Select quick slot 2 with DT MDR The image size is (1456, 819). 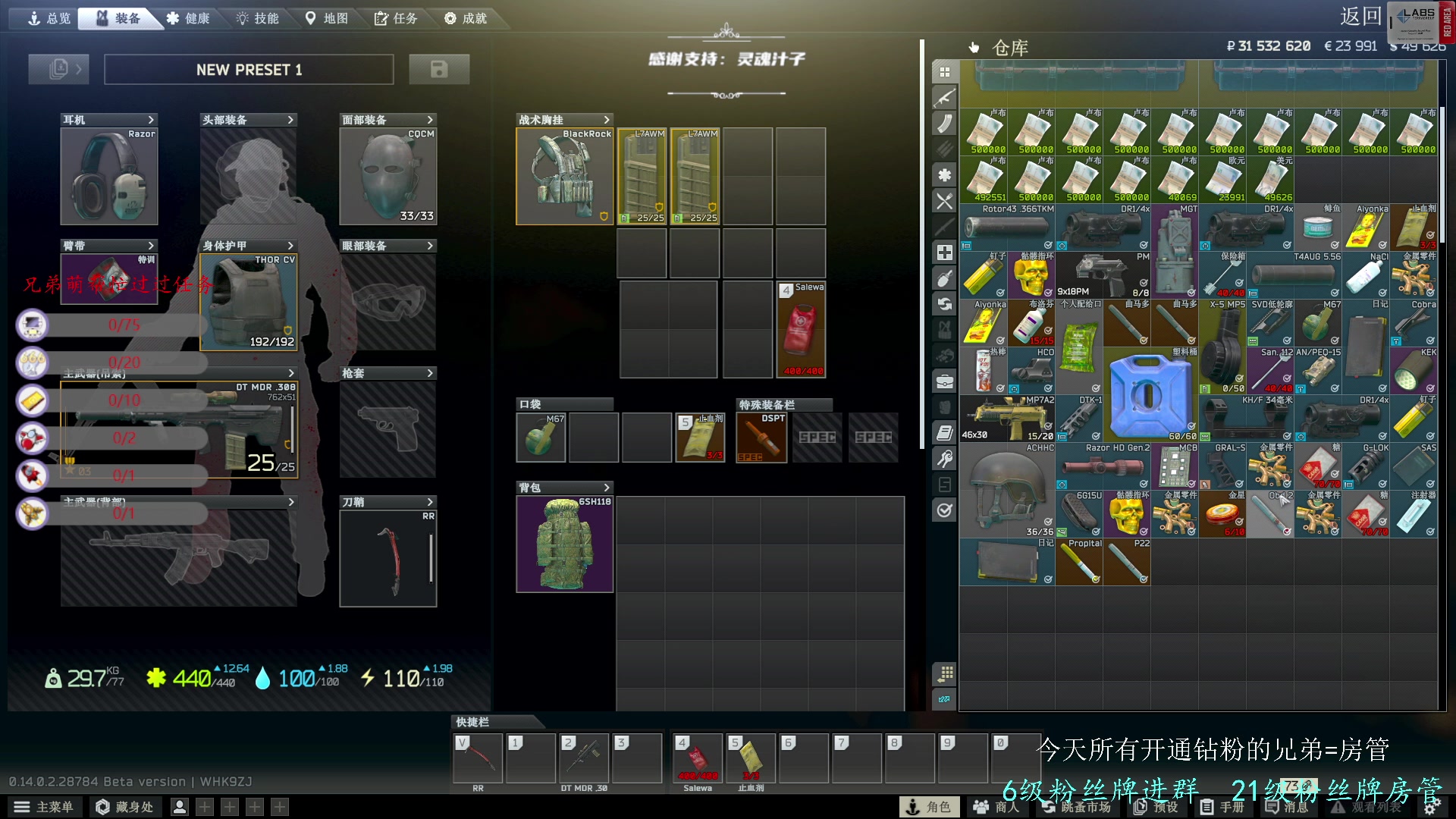[584, 758]
